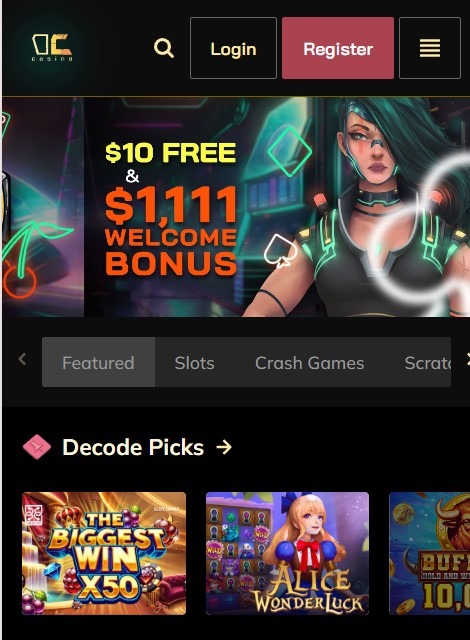Screen dimensions: 470x640
Task: Open the Buffalo Hold and Win game
Action: (430, 553)
